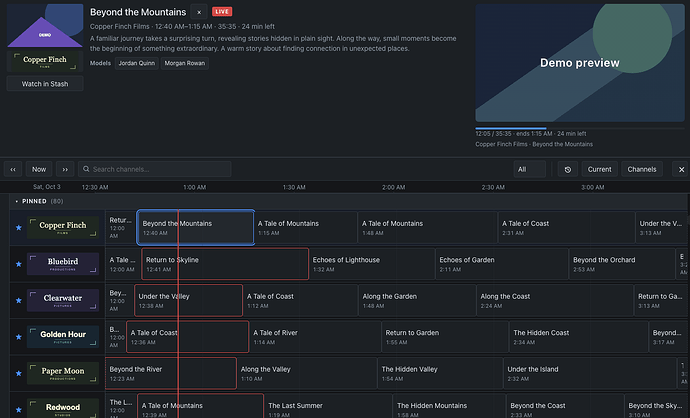Toggle pin star for Paper Moon channel
Screen dimensions: 690x418
(x=18, y=374)
